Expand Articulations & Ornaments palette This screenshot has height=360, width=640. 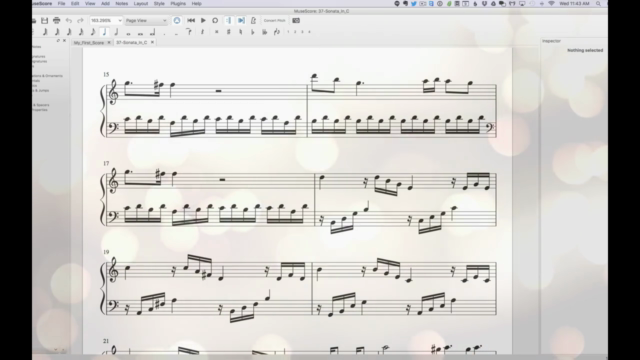[x=47, y=76]
